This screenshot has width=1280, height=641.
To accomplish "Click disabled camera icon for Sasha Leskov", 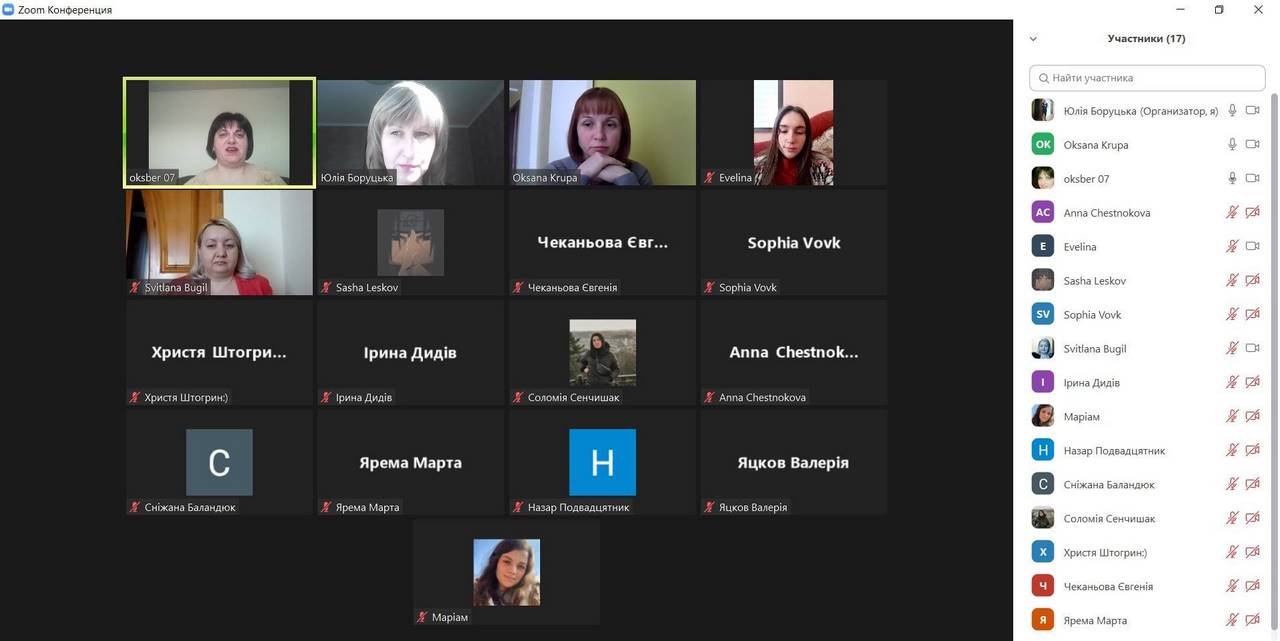I will pyautogui.click(x=1252, y=280).
